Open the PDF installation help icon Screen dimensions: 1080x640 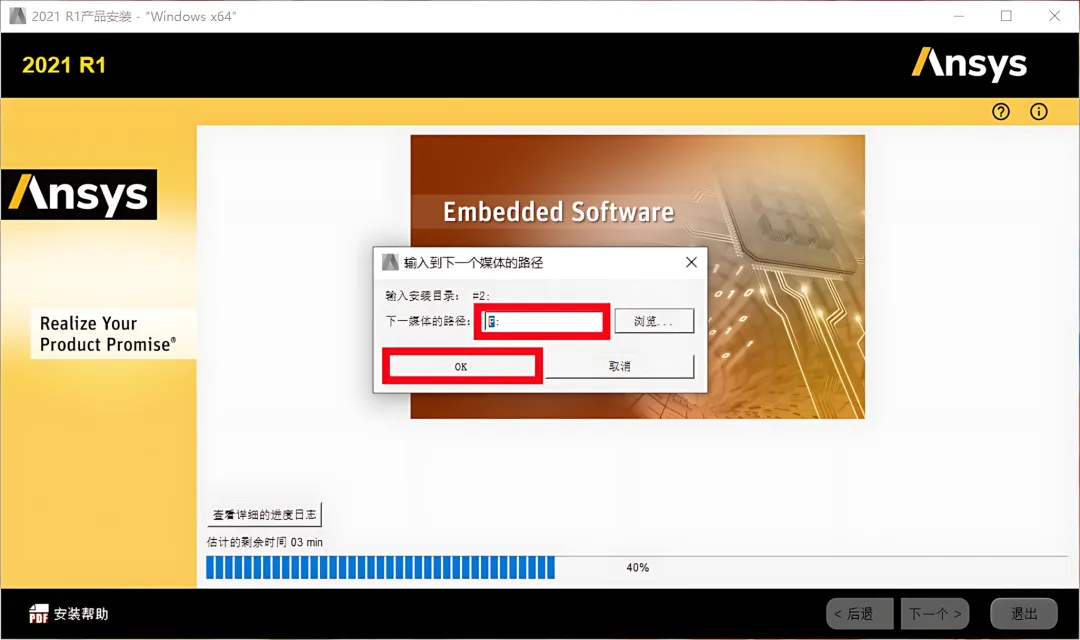point(39,614)
